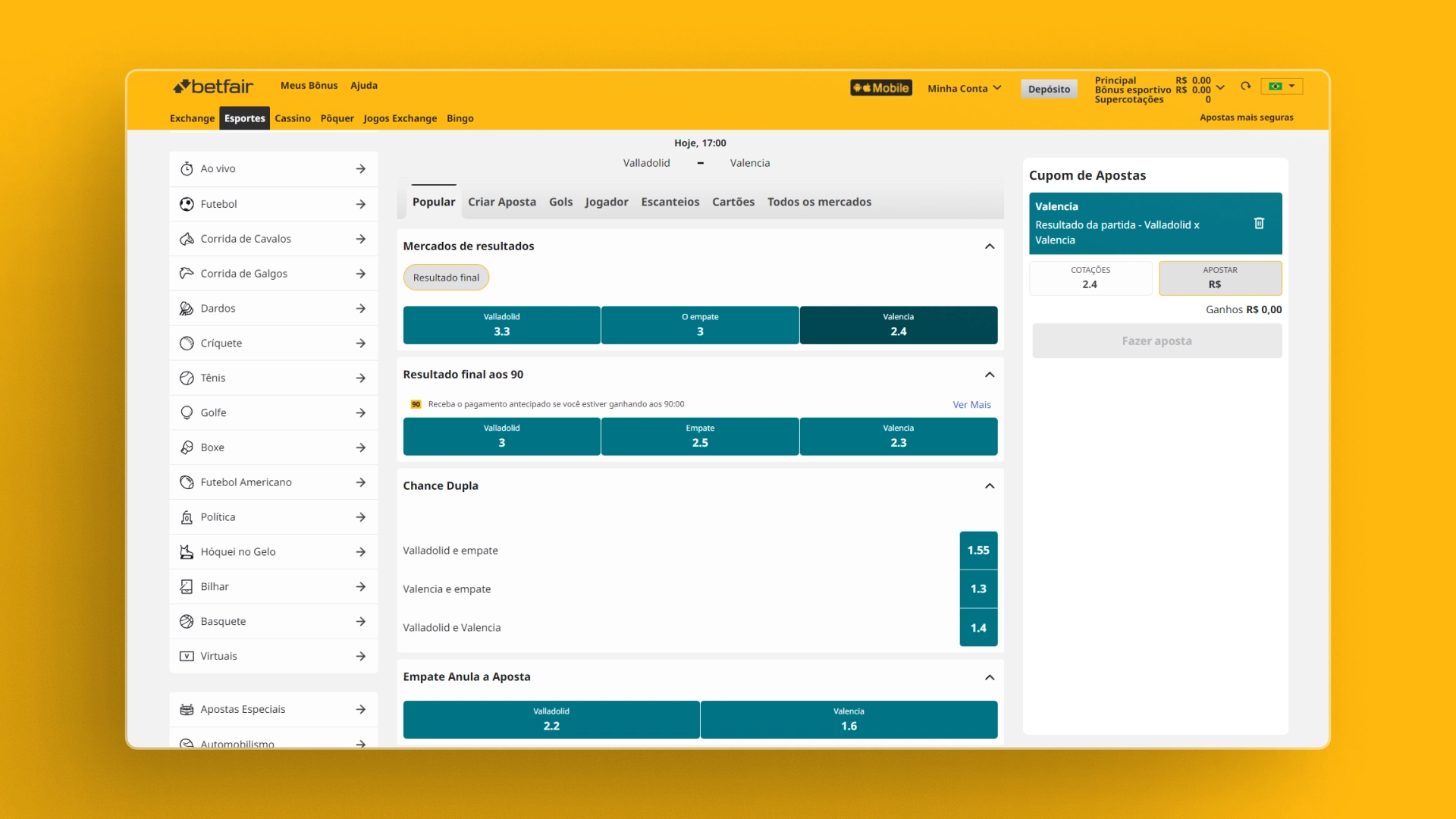Image resolution: width=1456 pixels, height=819 pixels.
Task: Switch to the Popular tab
Action: coord(434,202)
